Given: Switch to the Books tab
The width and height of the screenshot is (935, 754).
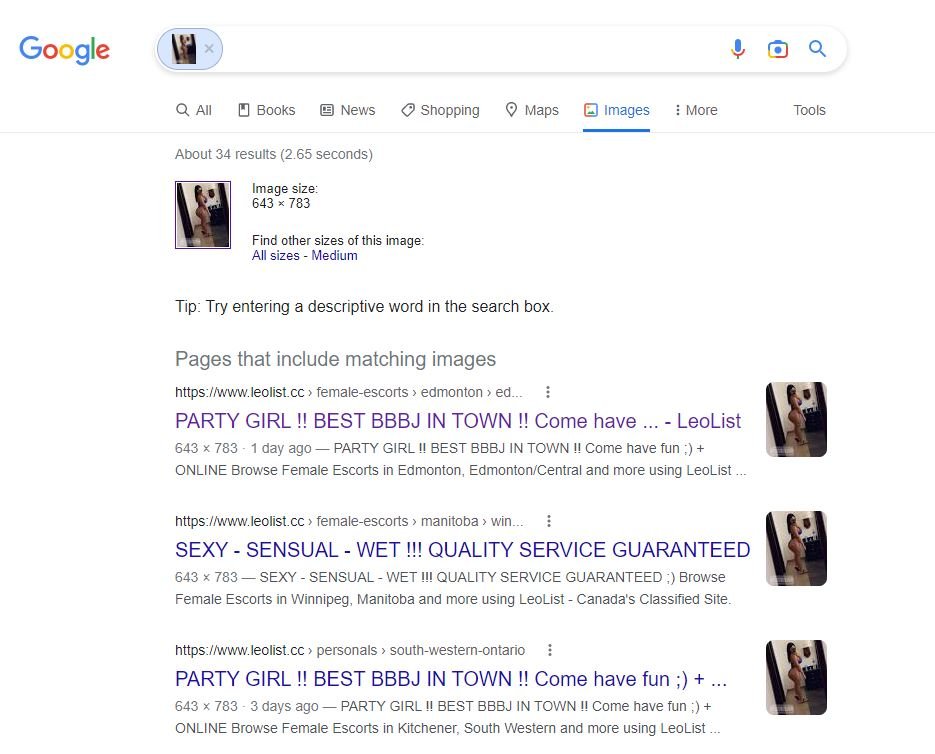Looking at the screenshot, I should pyautogui.click(x=267, y=110).
